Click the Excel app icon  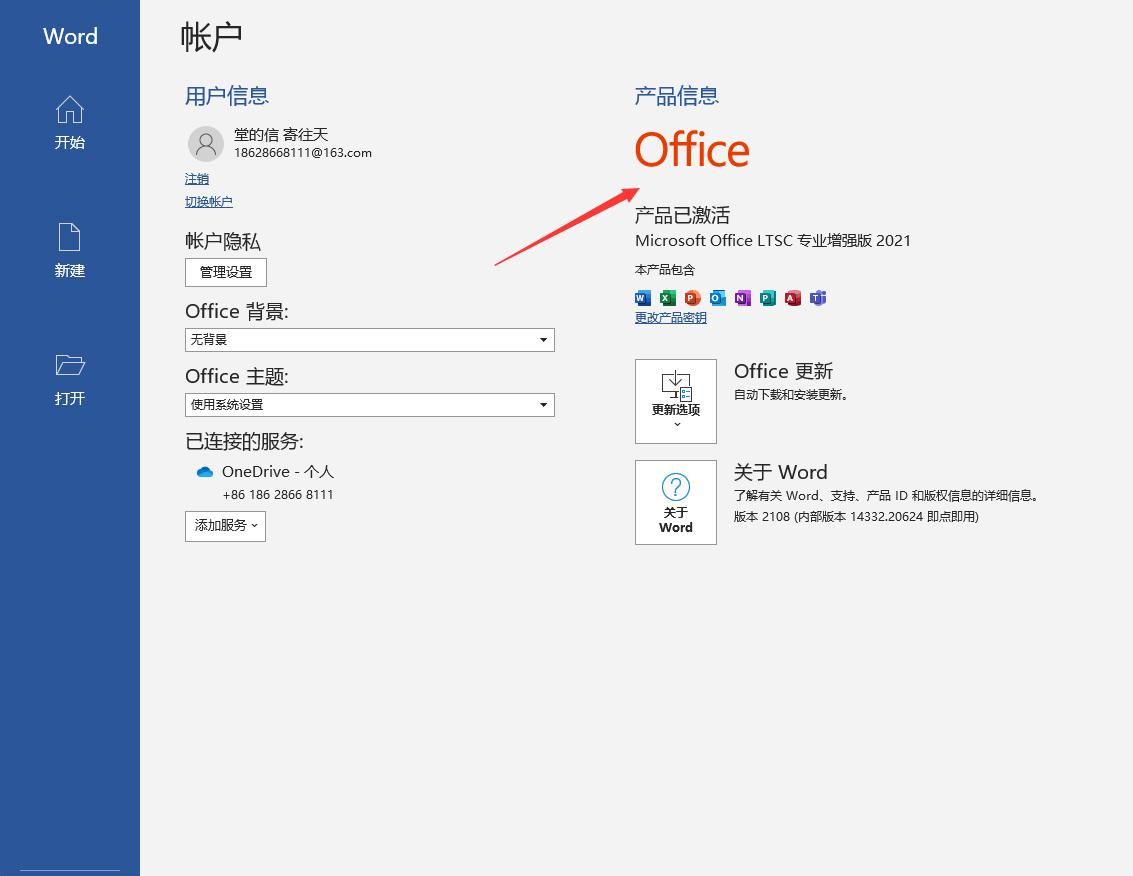668,298
